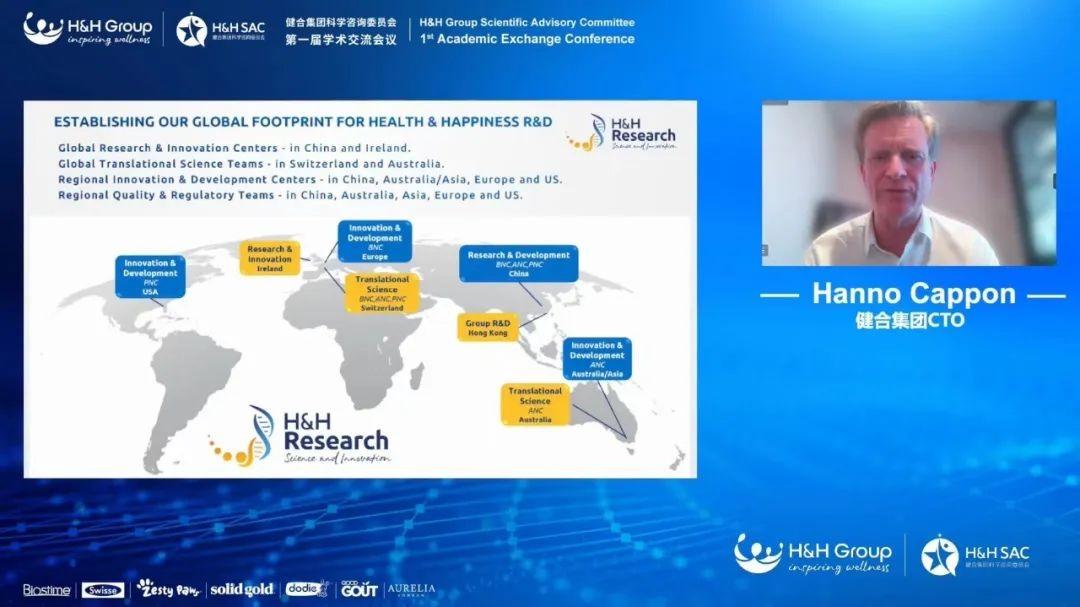This screenshot has width=1080, height=607.
Task: Click the H&H SAC star logo in header
Action: pos(220,30)
